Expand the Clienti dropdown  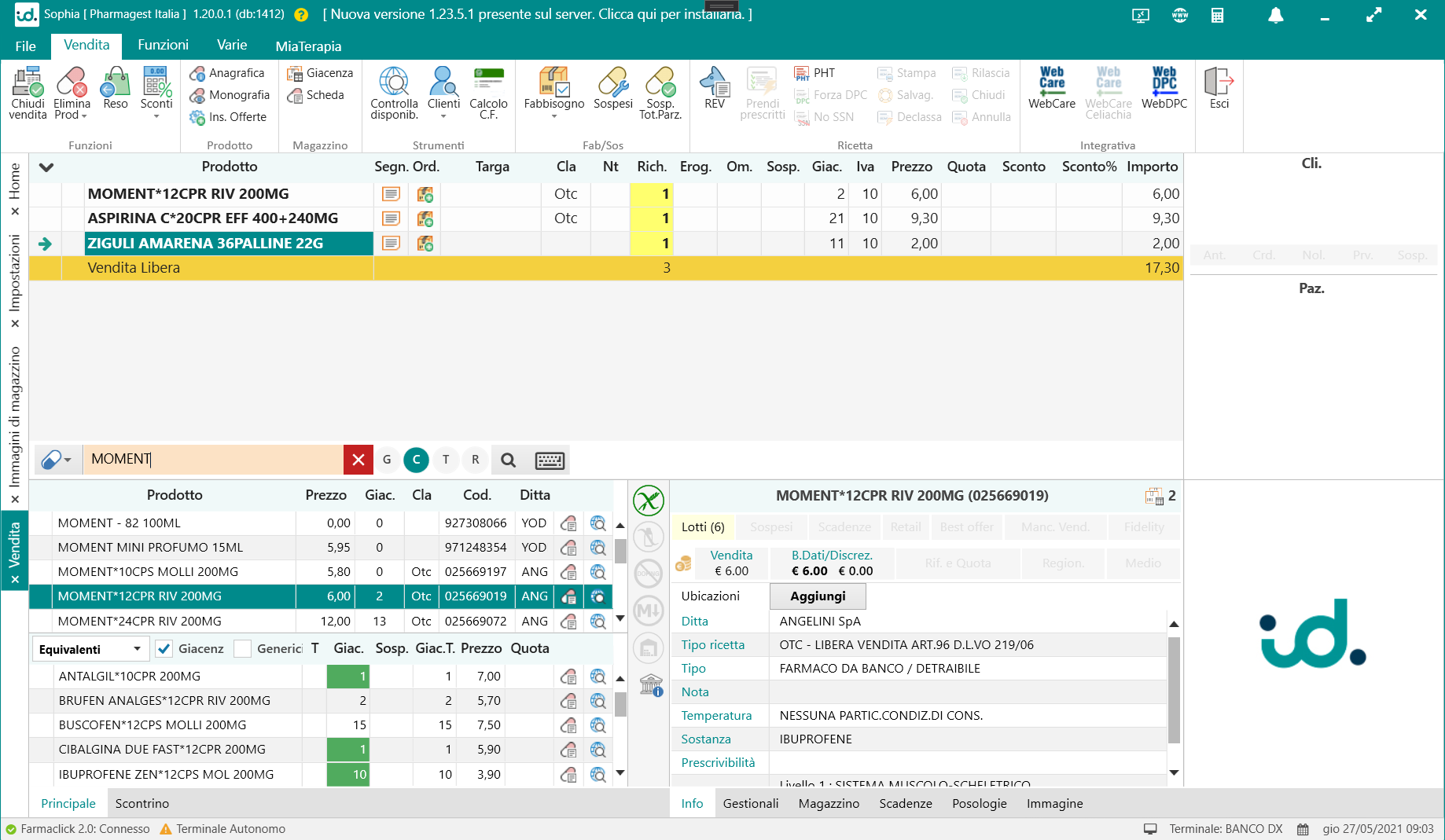(x=443, y=116)
